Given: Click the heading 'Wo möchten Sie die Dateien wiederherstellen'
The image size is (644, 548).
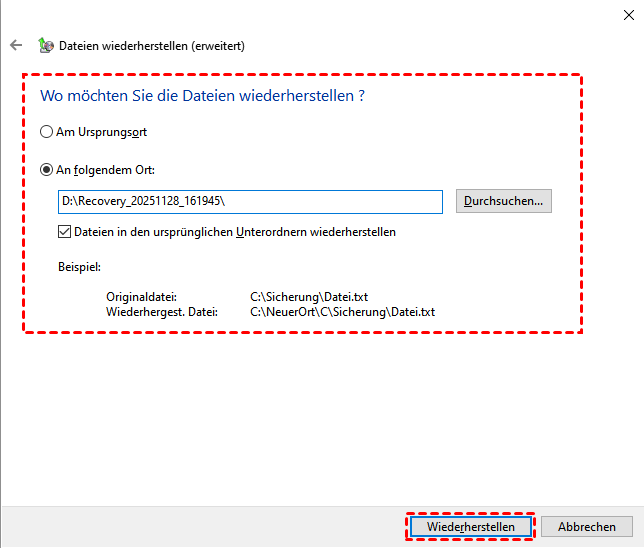Looking at the screenshot, I should (201, 96).
